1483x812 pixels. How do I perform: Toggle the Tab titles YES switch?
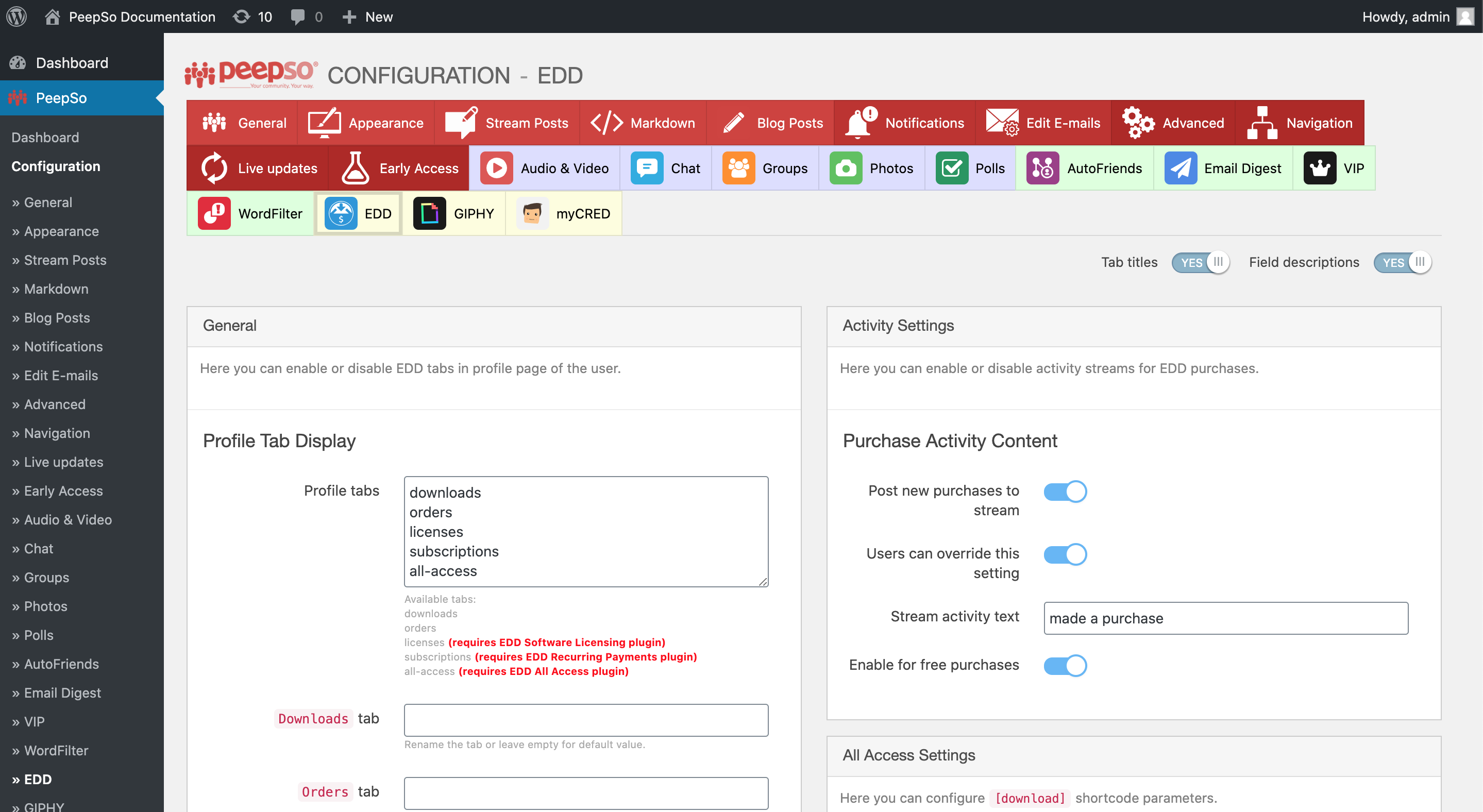(1200, 262)
